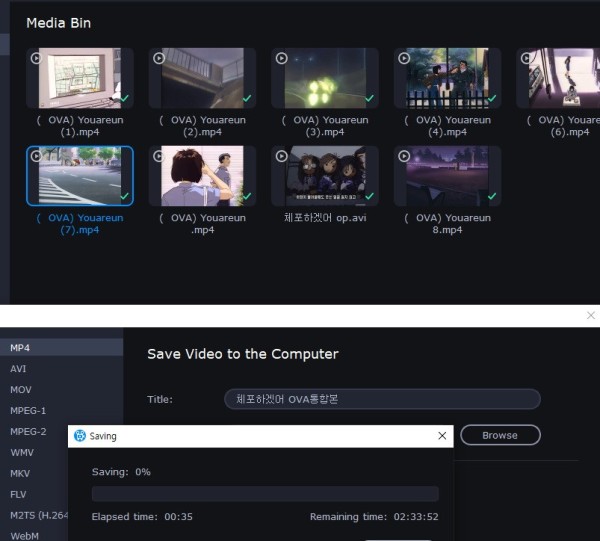Click file name Youareun (3).mp4 label
Screen dimensions: 600x541
point(325,126)
